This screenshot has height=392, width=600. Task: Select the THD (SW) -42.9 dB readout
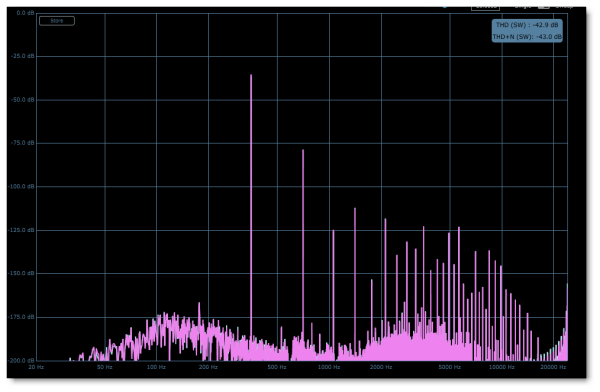(527, 25)
